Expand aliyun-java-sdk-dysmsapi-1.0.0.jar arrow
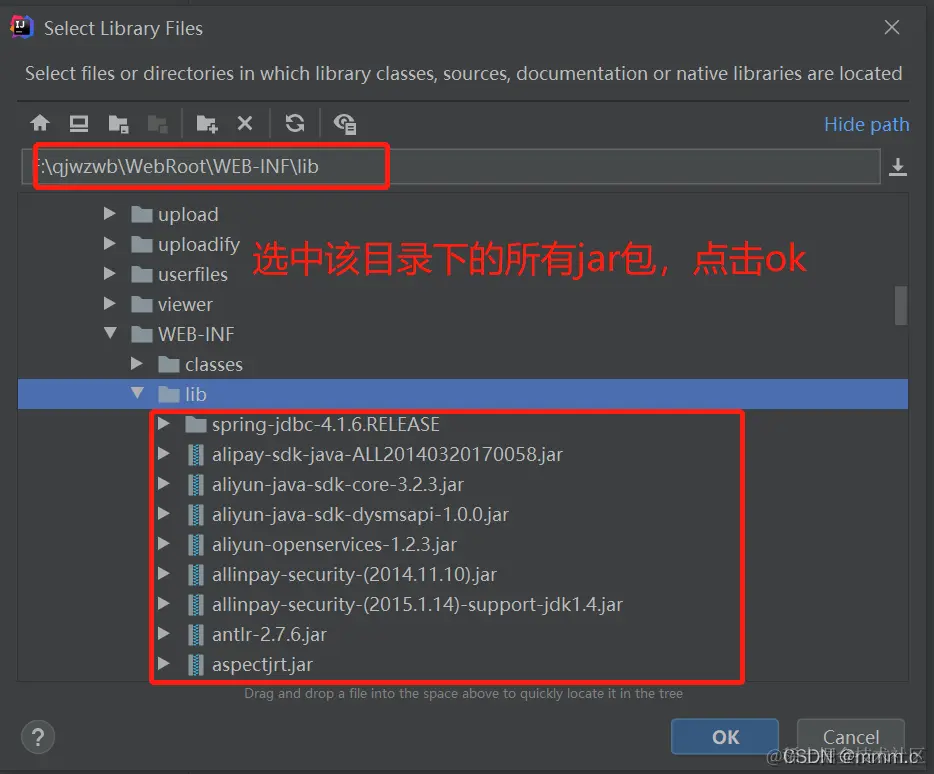Viewport: 934px width, 774px height. click(164, 514)
